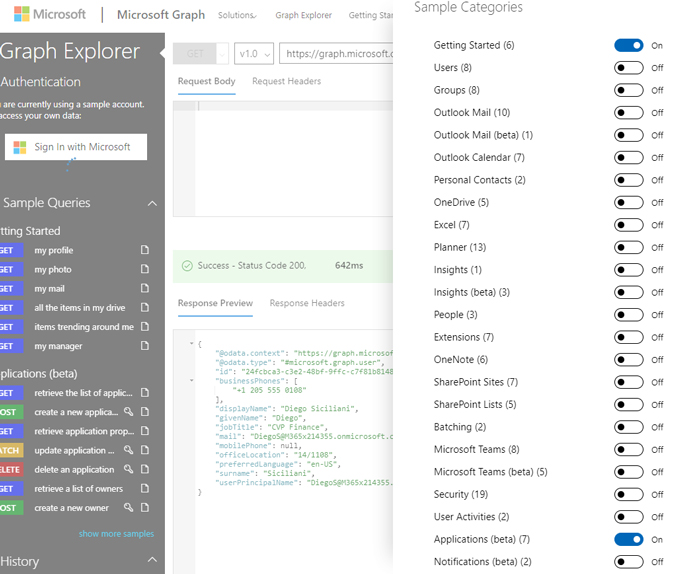The height and width of the screenshot is (574, 700).
Task: Run the my manager sample query
Action: (58, 346)
